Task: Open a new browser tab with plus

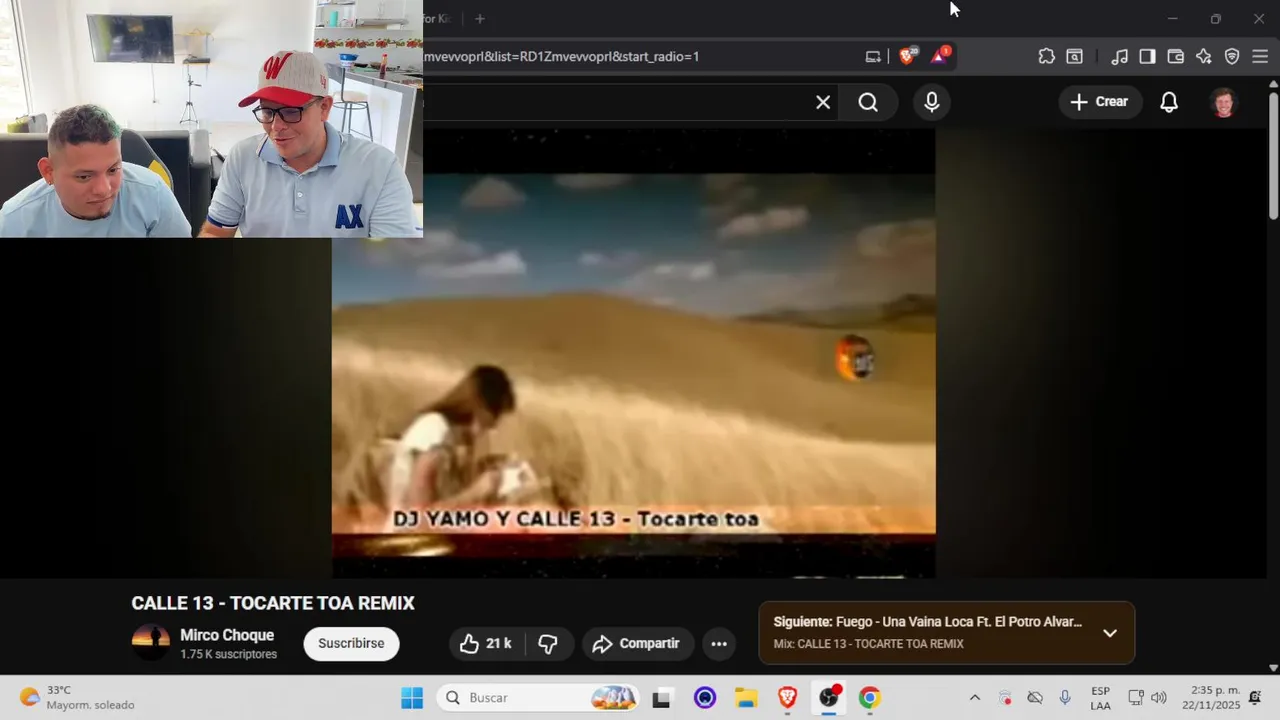Action: point(480,19)
